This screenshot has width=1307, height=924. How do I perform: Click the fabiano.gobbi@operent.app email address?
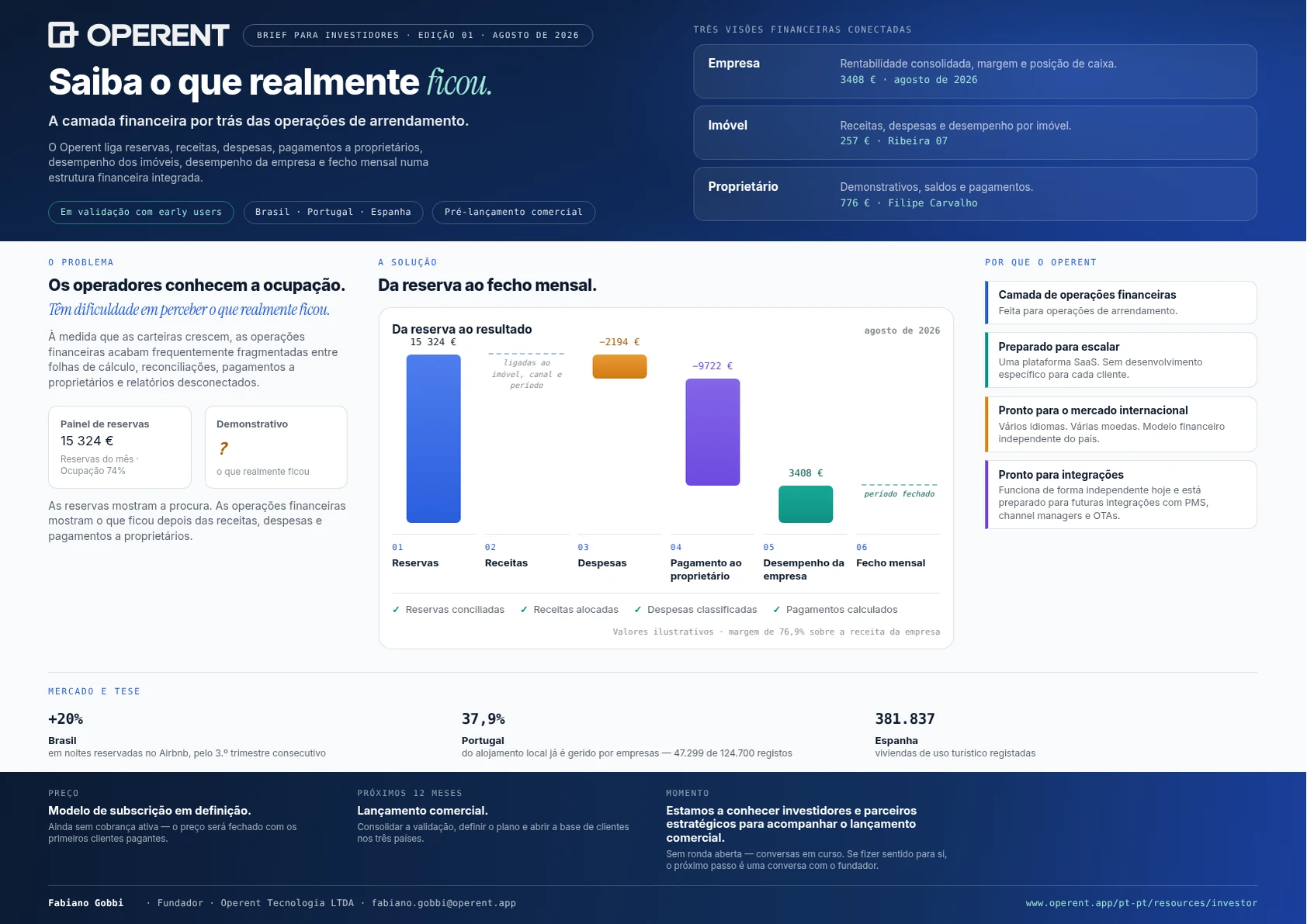pyautogui.click(x=443, y=903)
